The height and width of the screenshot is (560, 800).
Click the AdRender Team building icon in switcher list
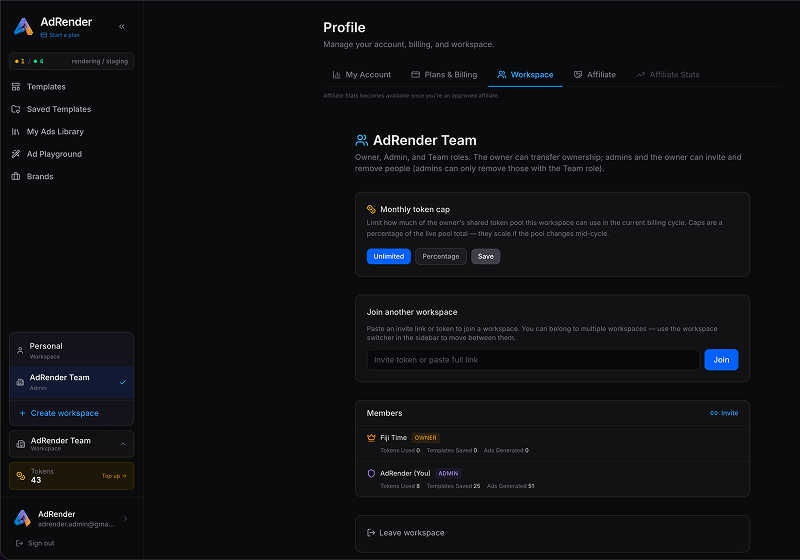click(x=20, y=382)
